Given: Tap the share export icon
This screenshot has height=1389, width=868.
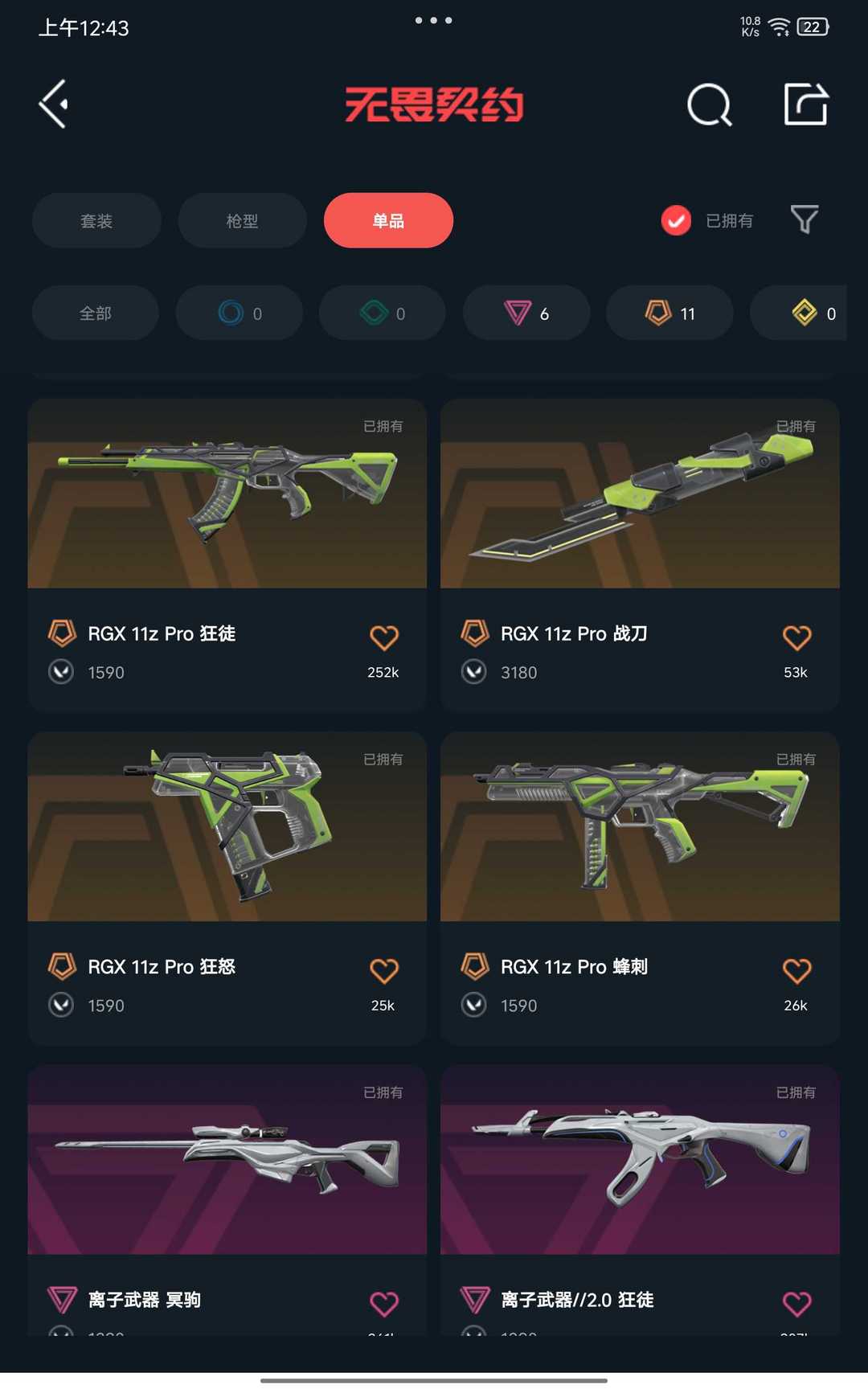Looking at the screenshot, I should tap(806, 104).
